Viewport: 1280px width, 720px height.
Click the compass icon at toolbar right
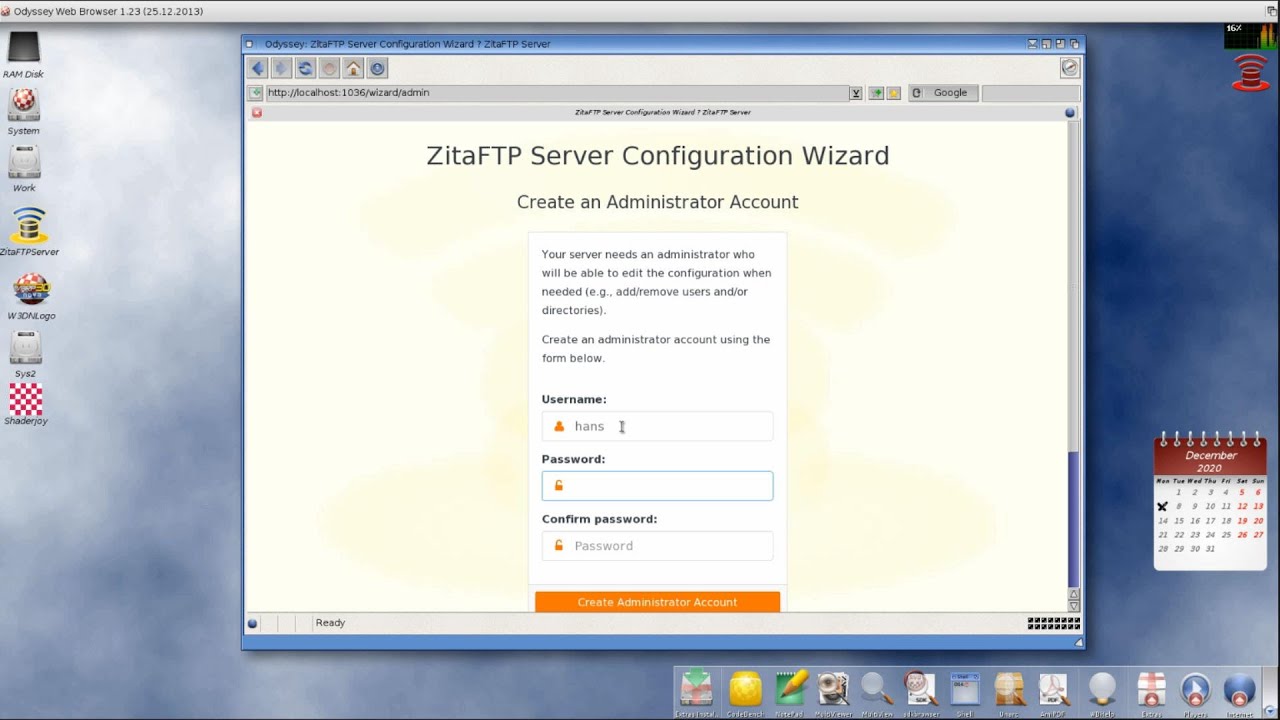(1069, 68)
